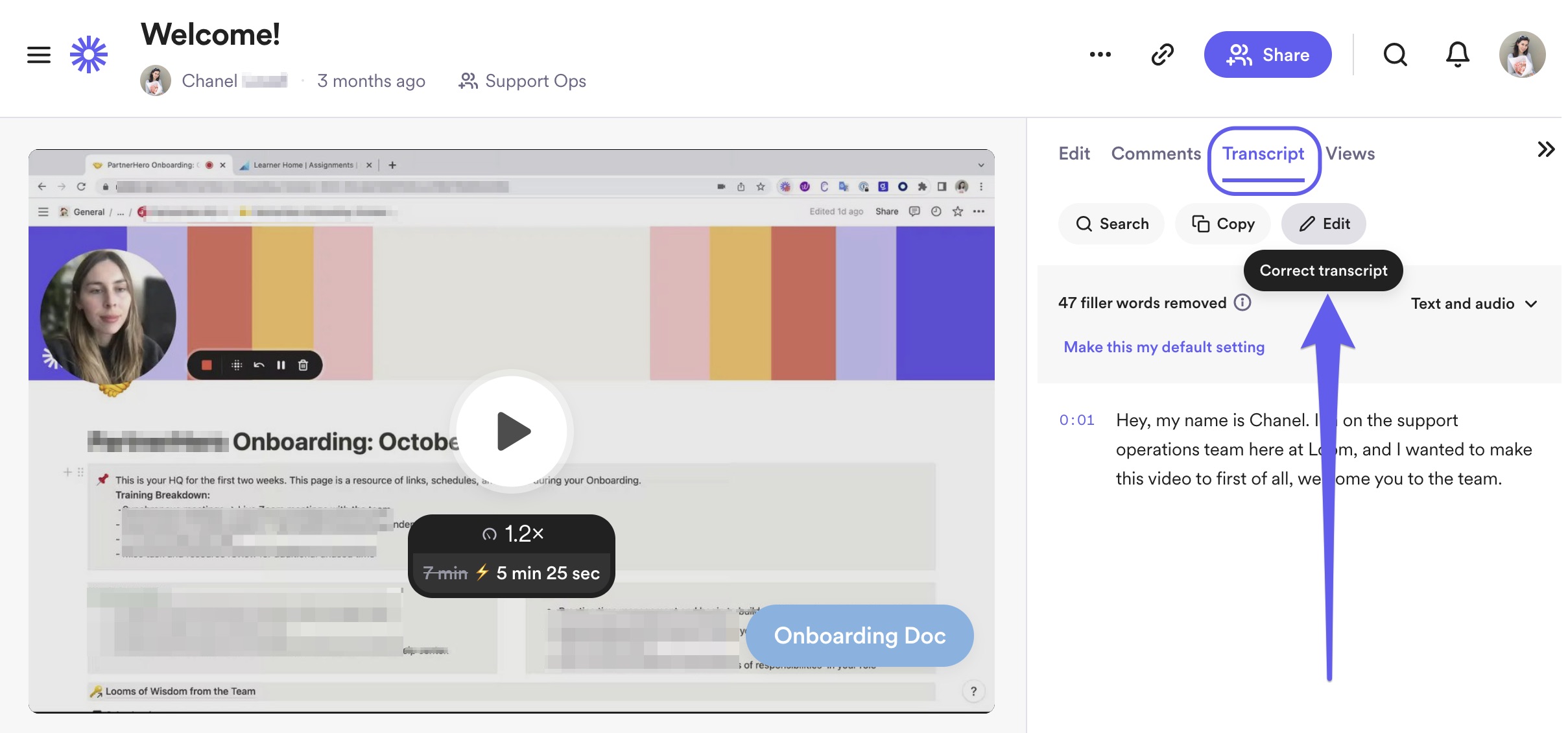
Task: Show filler words removed info icon
Action: [1242, 303]
